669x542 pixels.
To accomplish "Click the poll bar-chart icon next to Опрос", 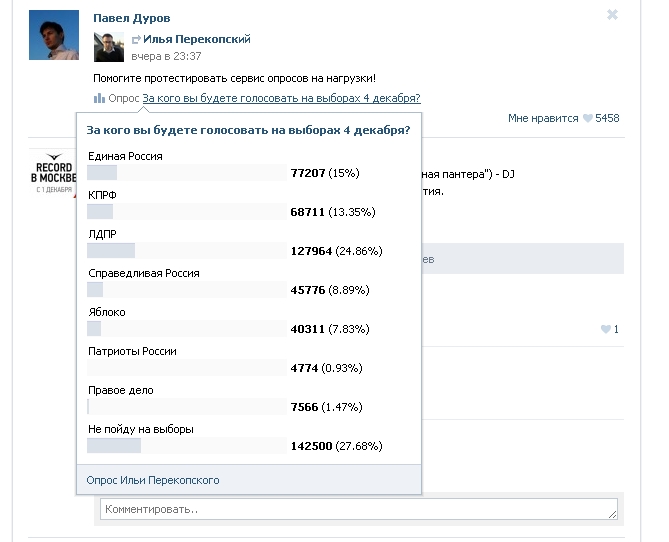I will (x=99, y=98).
